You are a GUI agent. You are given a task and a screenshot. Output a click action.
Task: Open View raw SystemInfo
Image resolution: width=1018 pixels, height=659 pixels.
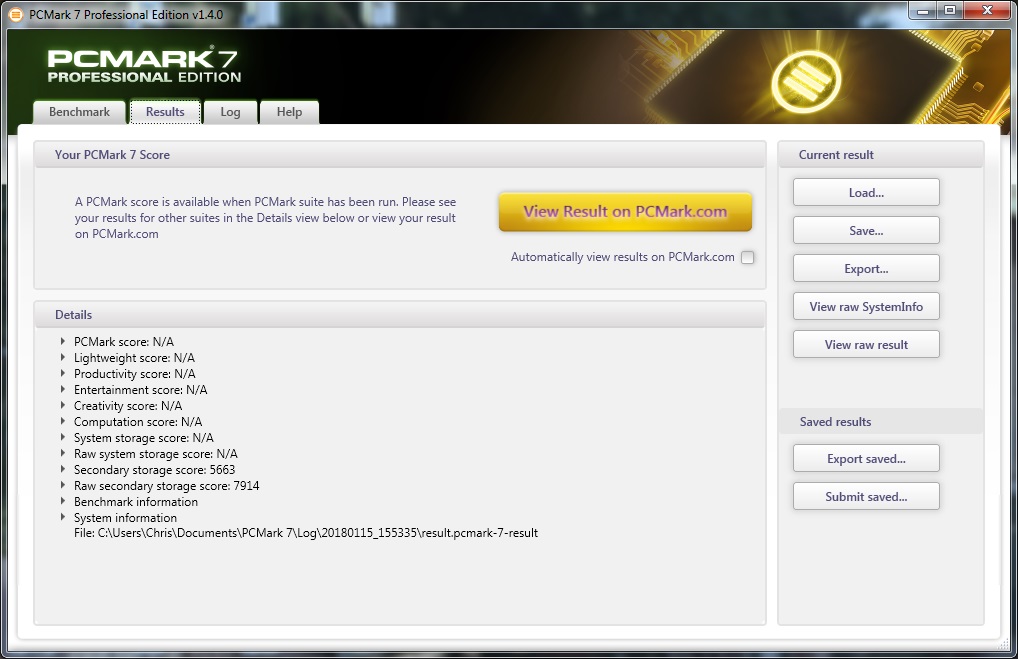[x=866, y=306]
